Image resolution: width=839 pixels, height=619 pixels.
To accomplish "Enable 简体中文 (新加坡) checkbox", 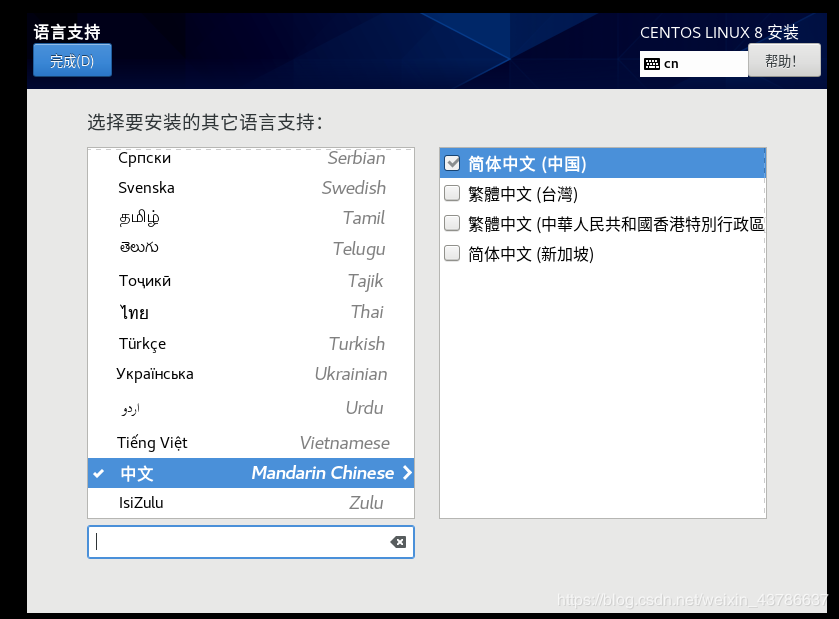I will pos(452,253).
